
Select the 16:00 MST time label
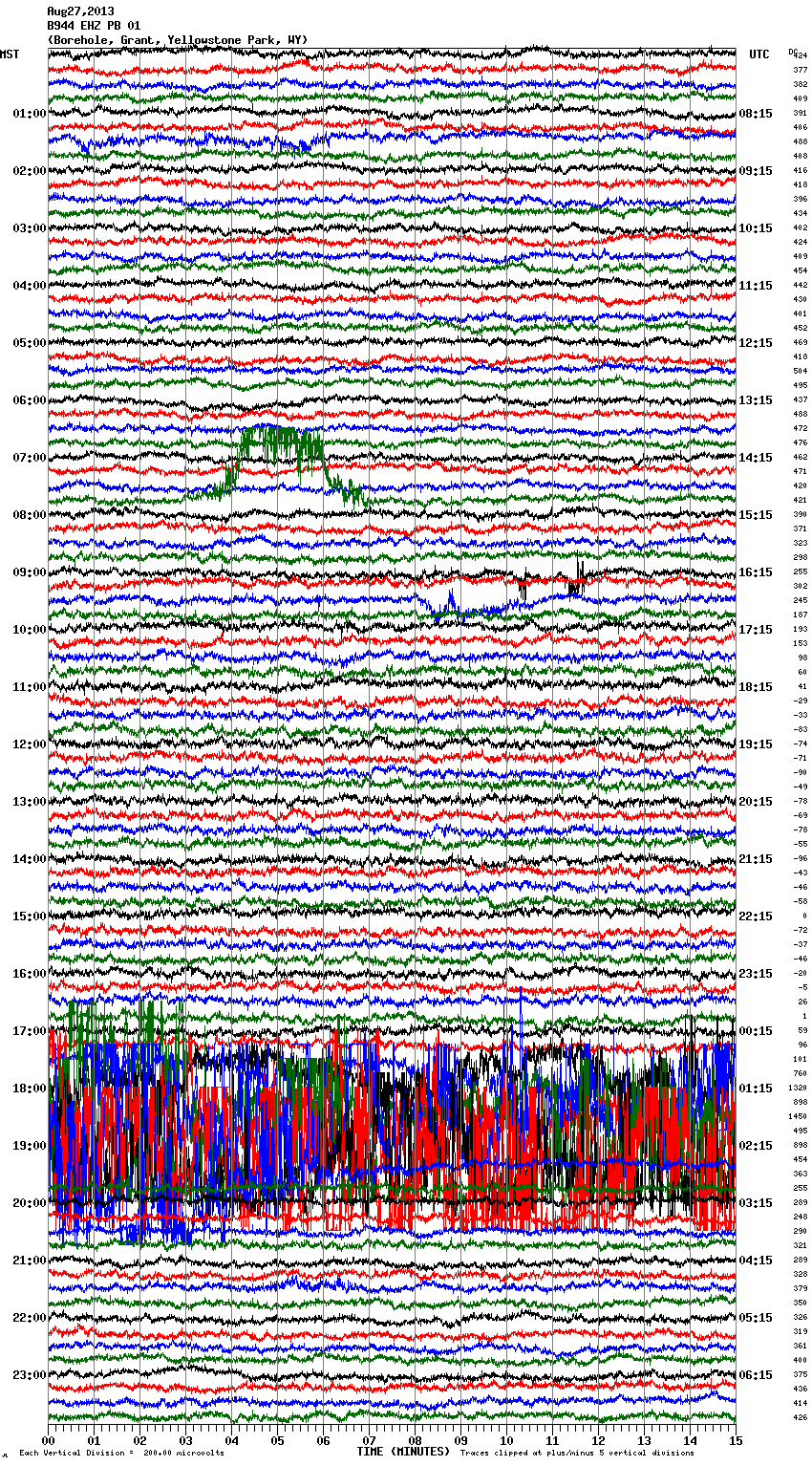pyautogui.click(x=30, y=974)
